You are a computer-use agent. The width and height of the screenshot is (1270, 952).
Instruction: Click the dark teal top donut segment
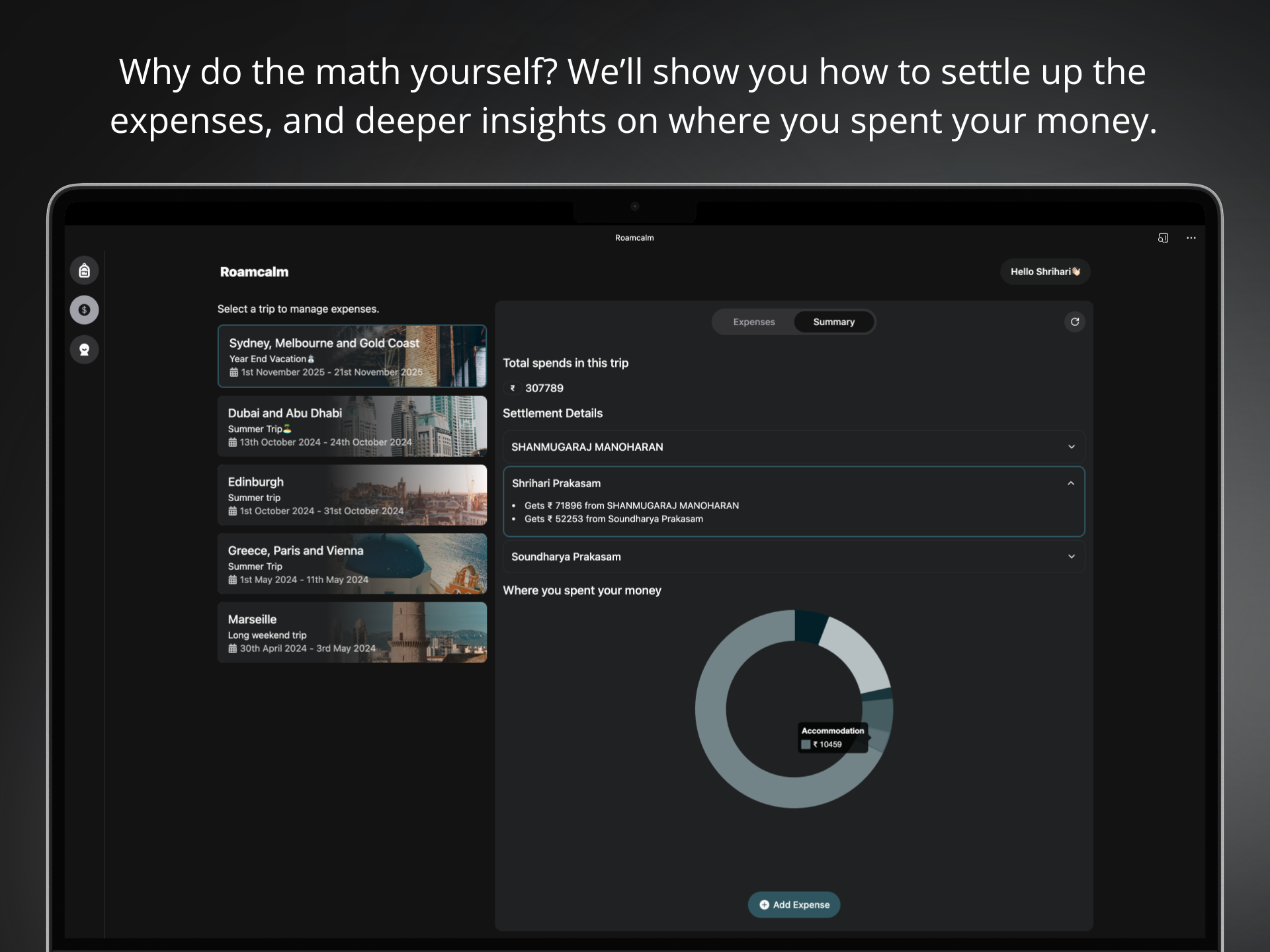coord(810,626)
